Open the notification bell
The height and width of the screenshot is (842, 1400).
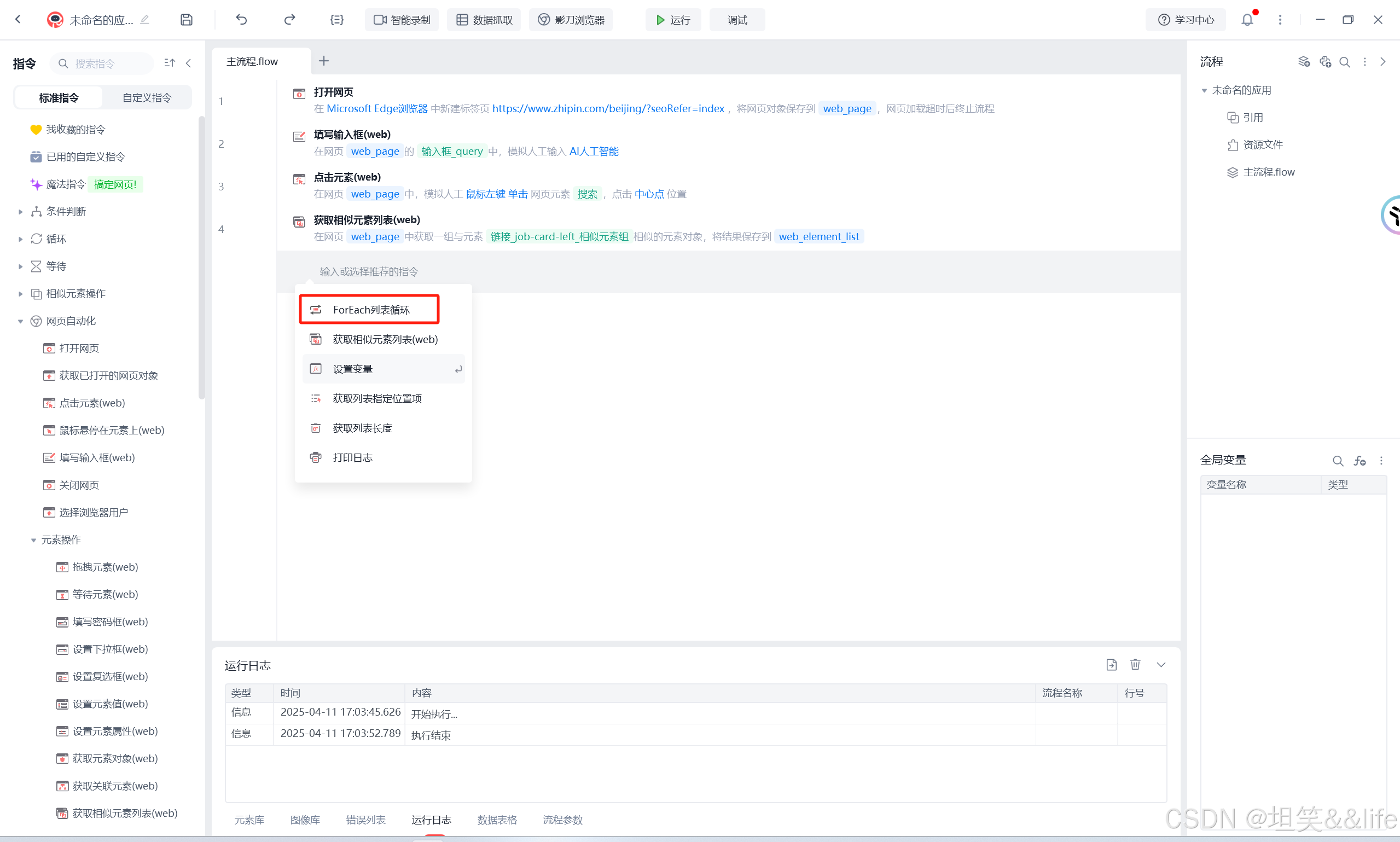(x=1247, y=20)
